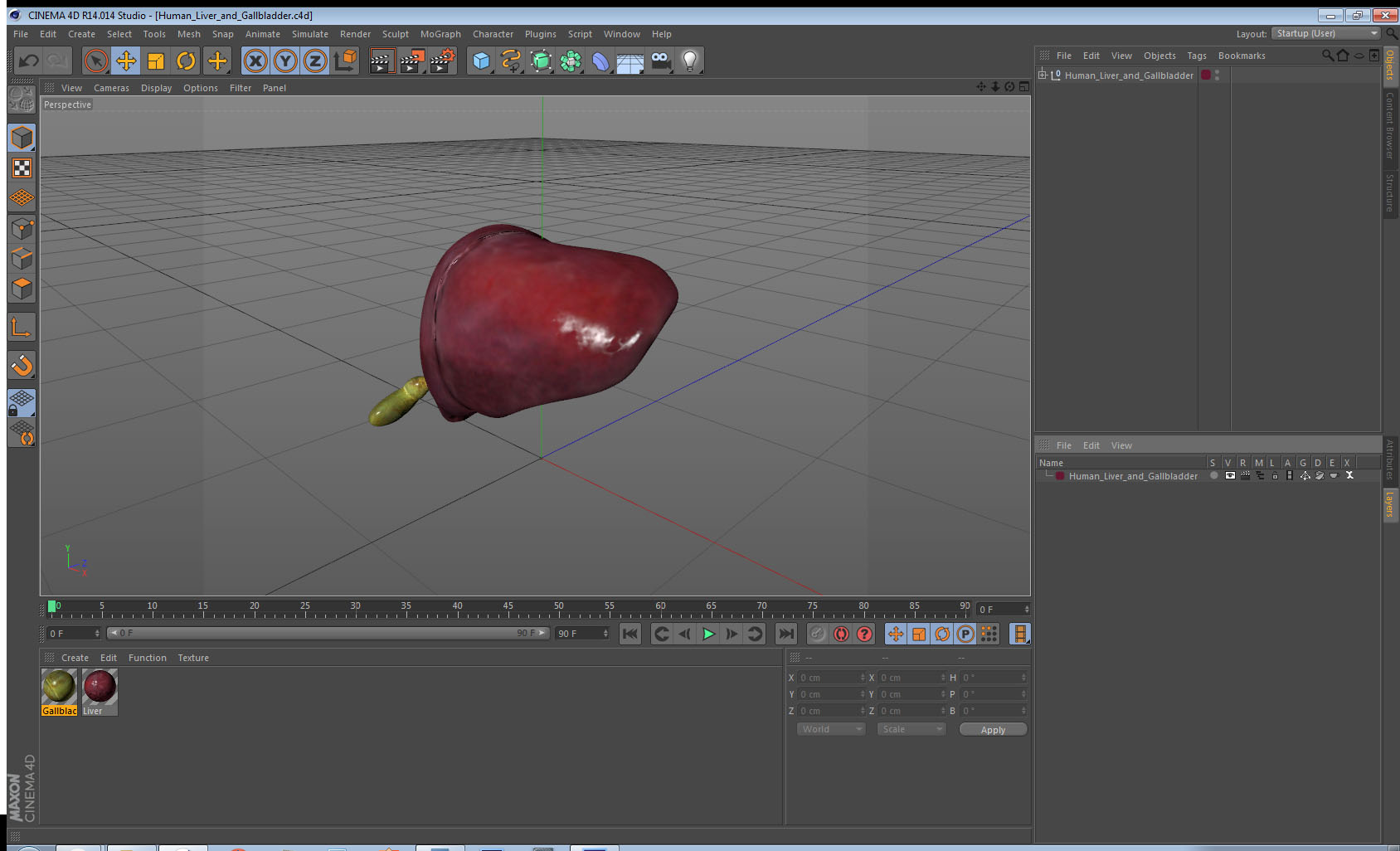The width and height of the screenshot is (1400, 851).
Task: Switch to Polygons mode
Action: 22,289
